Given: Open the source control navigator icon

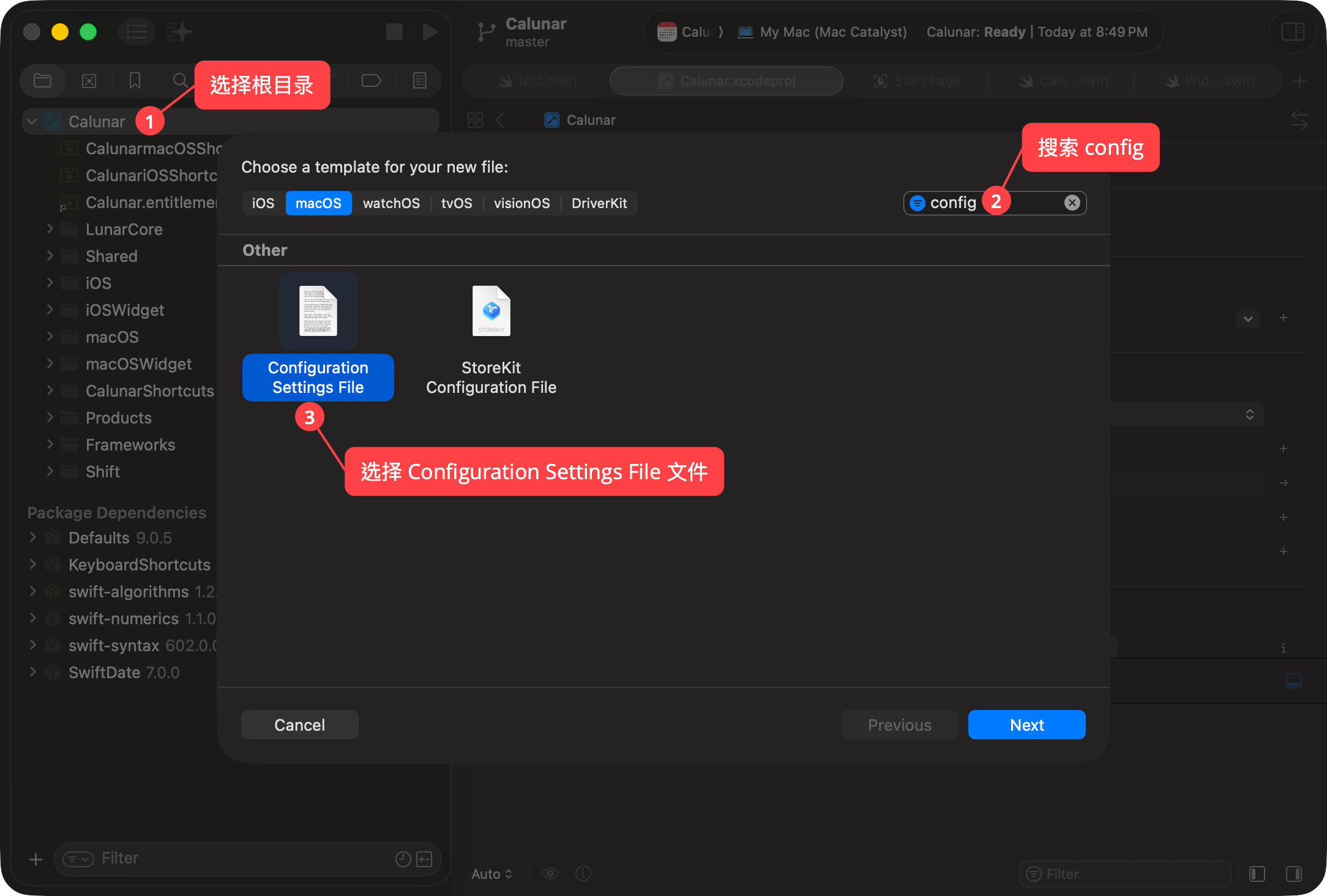Looking at the screenshot, I should 89,81.
